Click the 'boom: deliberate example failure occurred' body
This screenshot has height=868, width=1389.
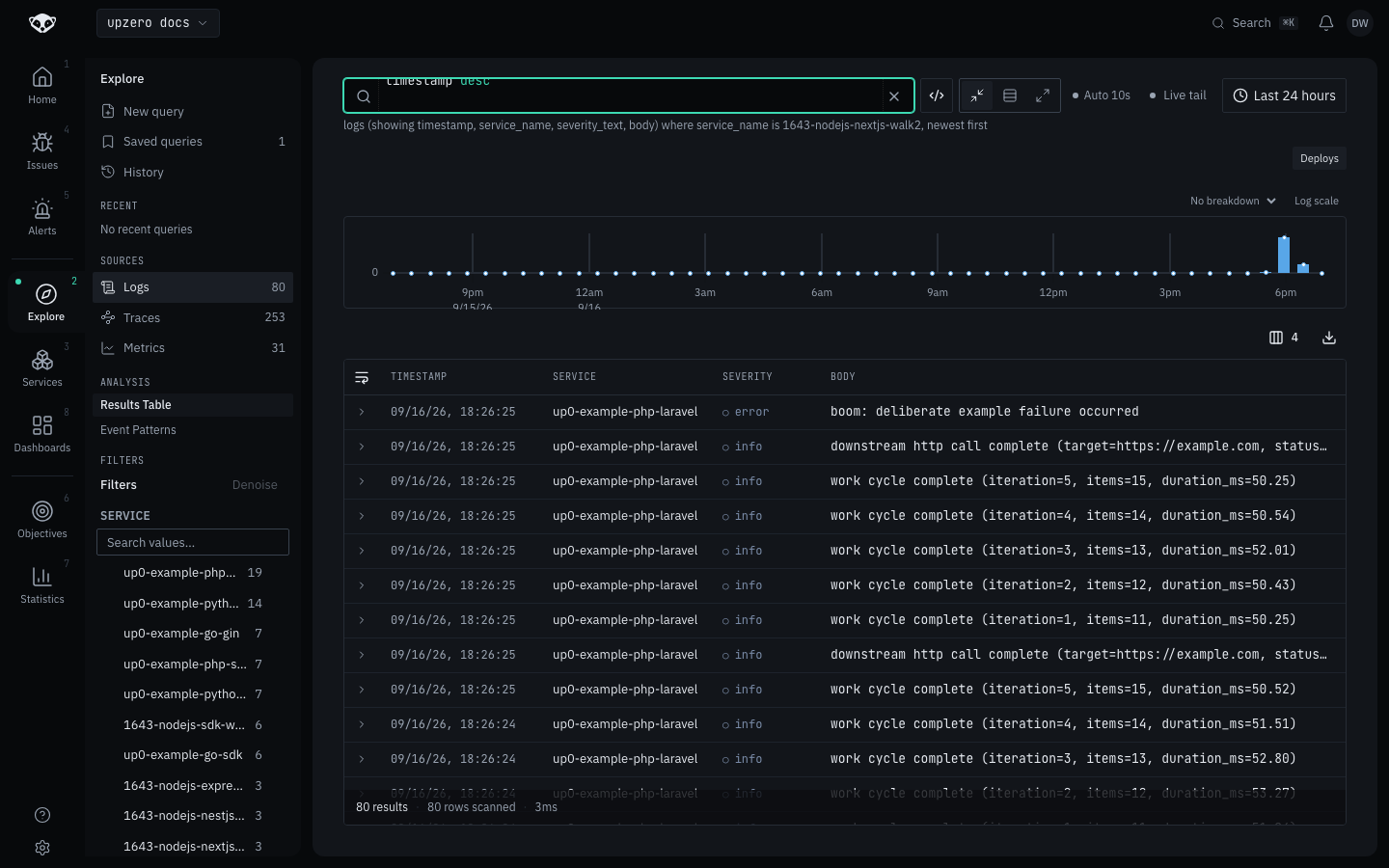984,412
